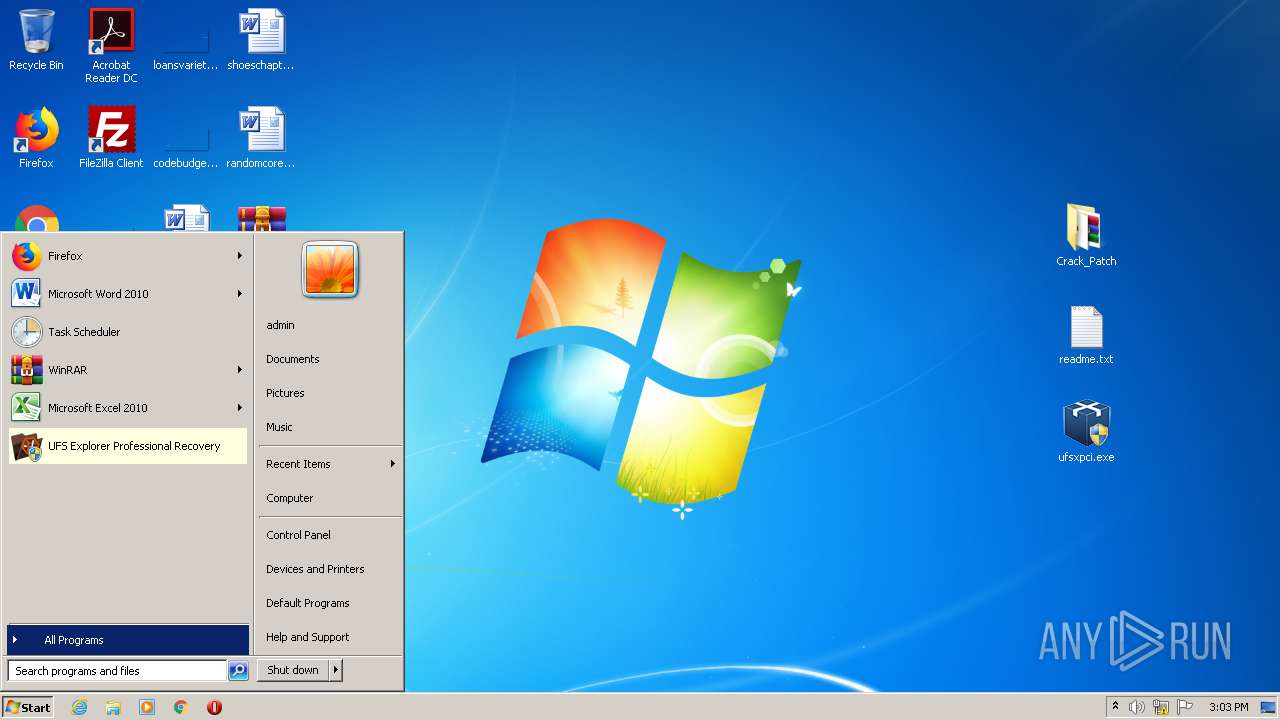Open Documents from Start menu
The width and height of the screenshot is (1280, 720).
(x=293, y=359)
